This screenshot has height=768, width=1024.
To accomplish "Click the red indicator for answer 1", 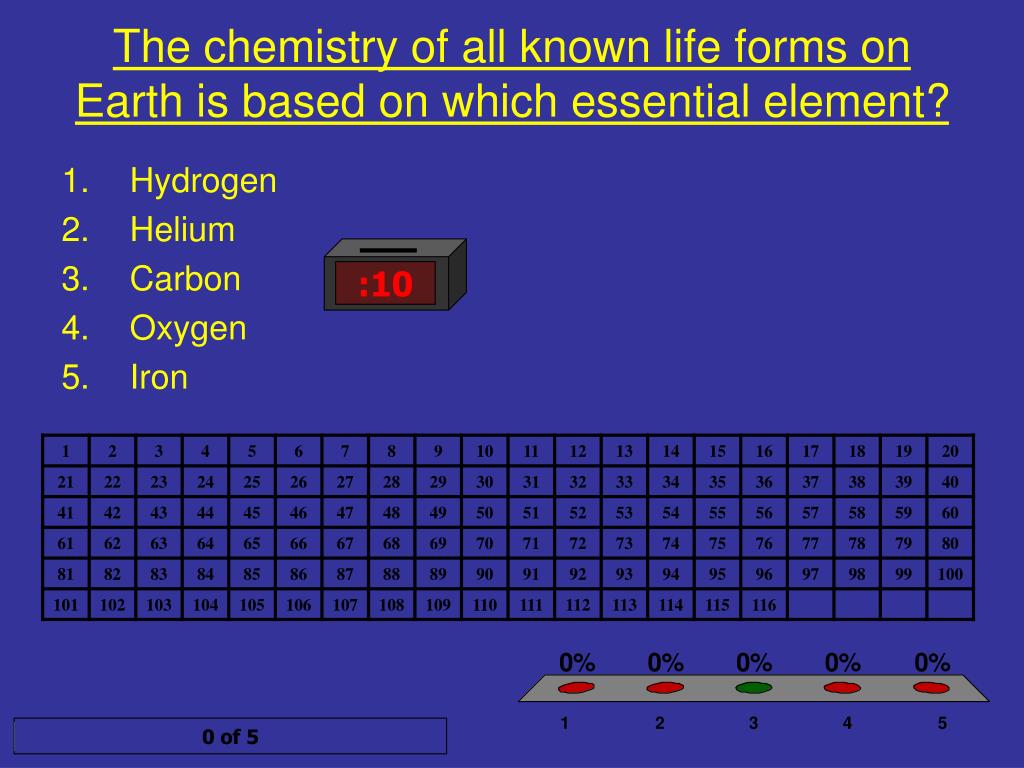I will pos(576,688).
